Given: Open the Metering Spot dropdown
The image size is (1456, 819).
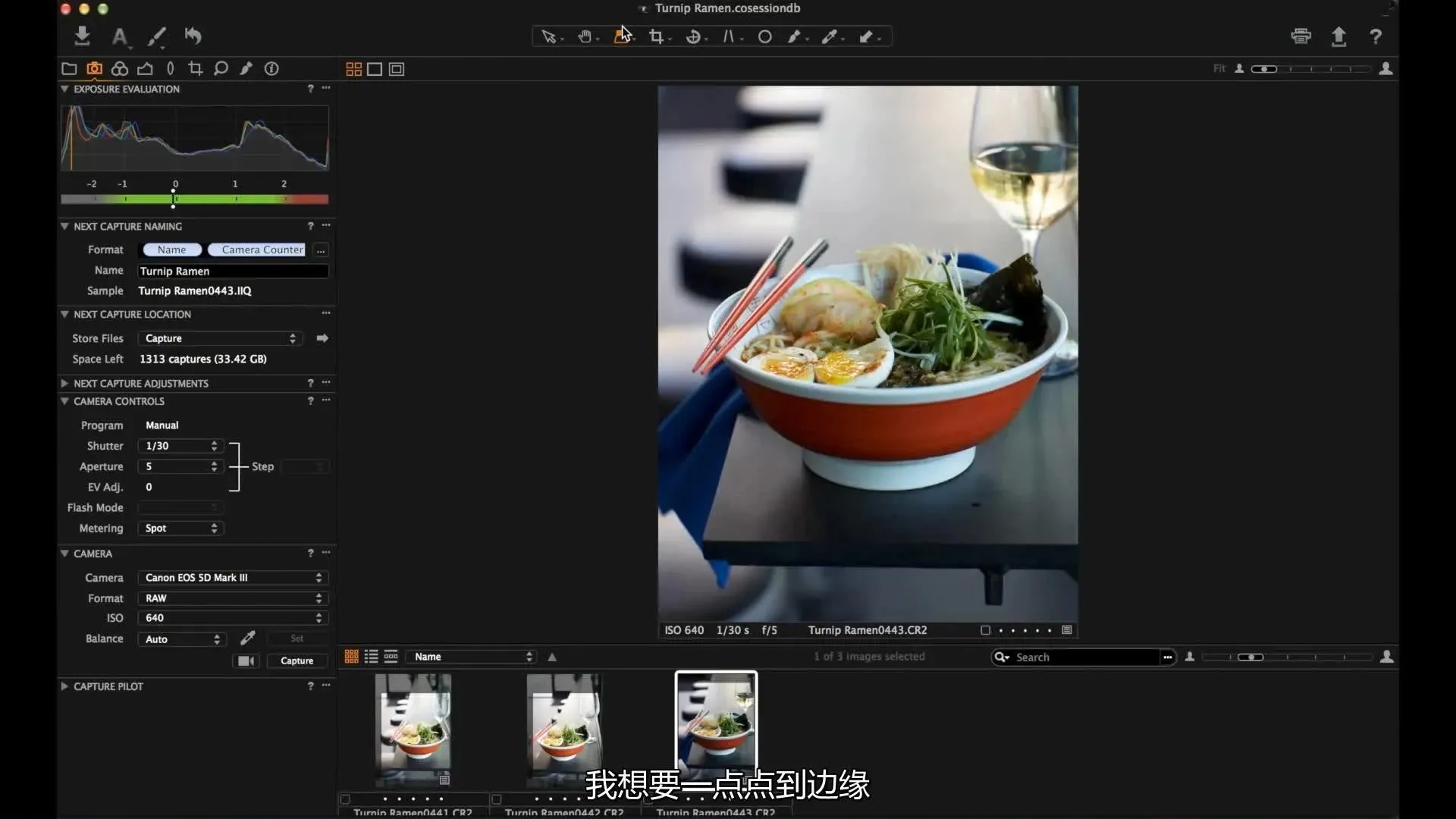Looking at the screenshot, I should [x=180, y=529].
